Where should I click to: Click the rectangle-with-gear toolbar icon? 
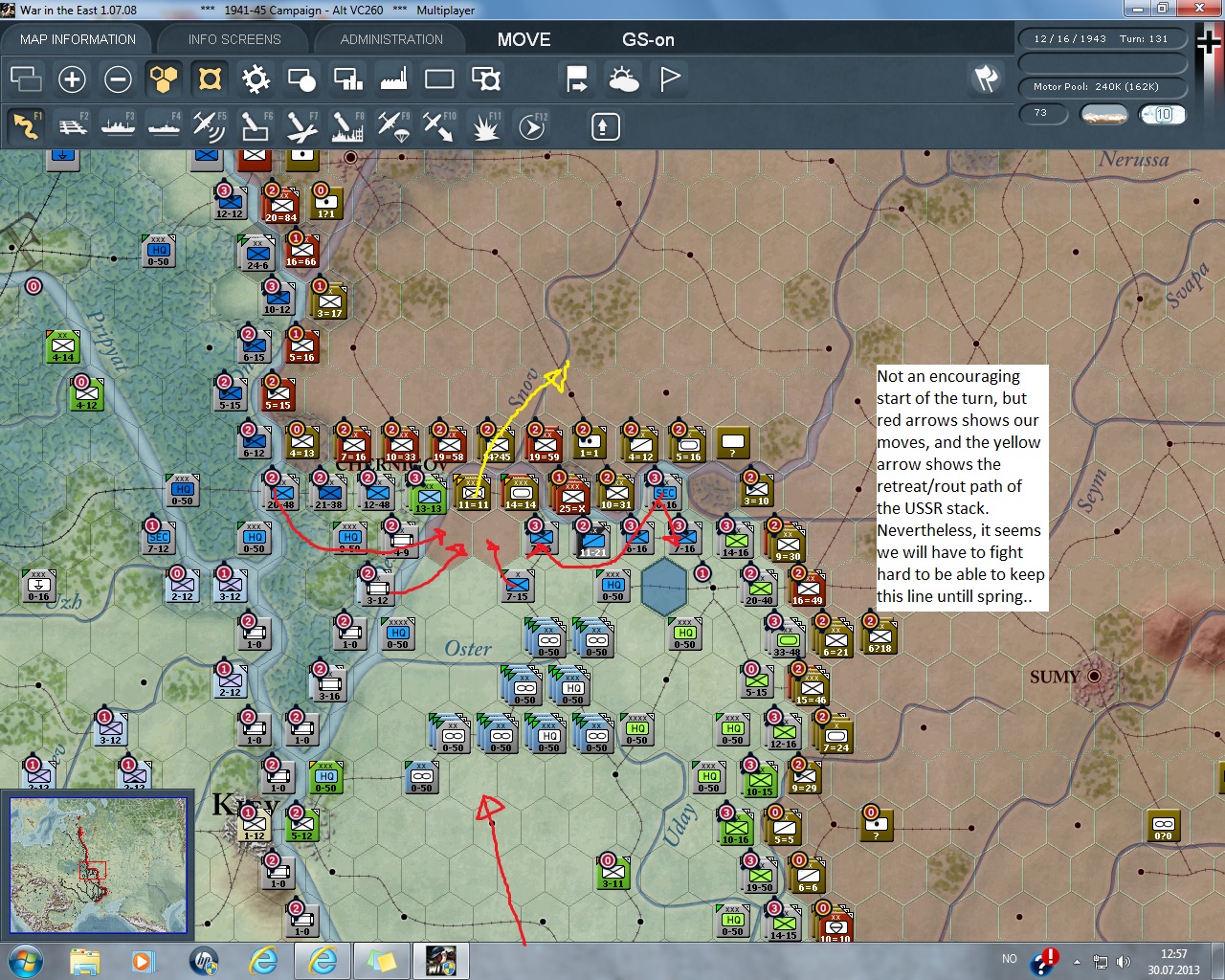pos(486,78)
